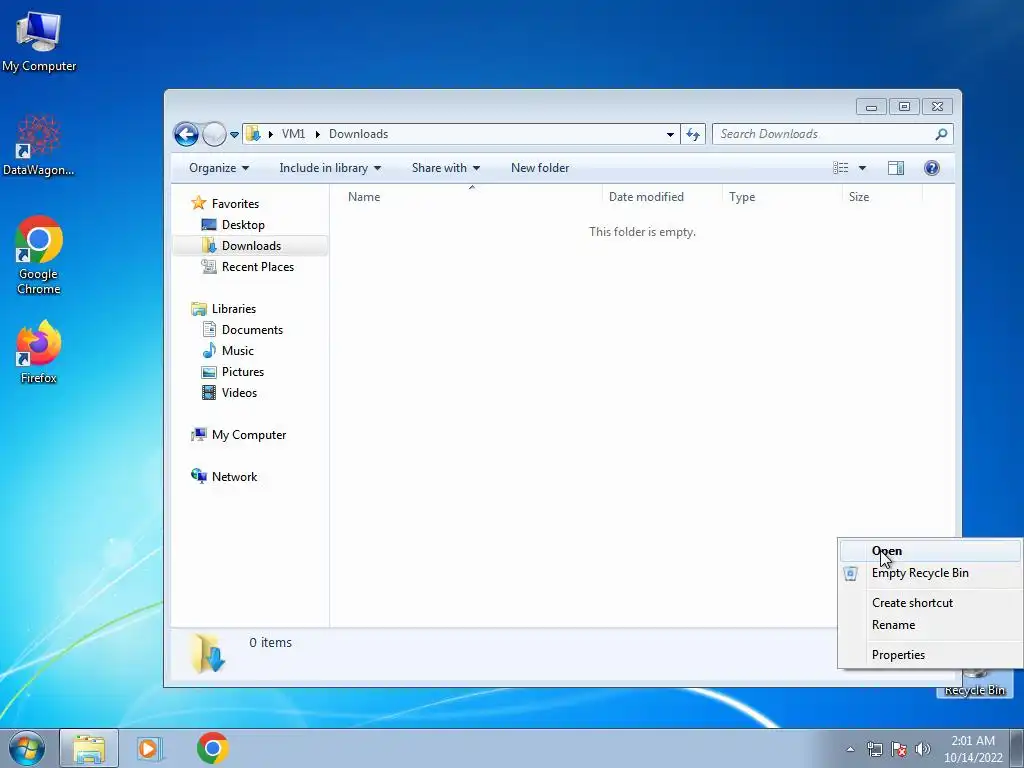Click the New folder button
Screen dimensions: 1024x768
tap(539, 168)
